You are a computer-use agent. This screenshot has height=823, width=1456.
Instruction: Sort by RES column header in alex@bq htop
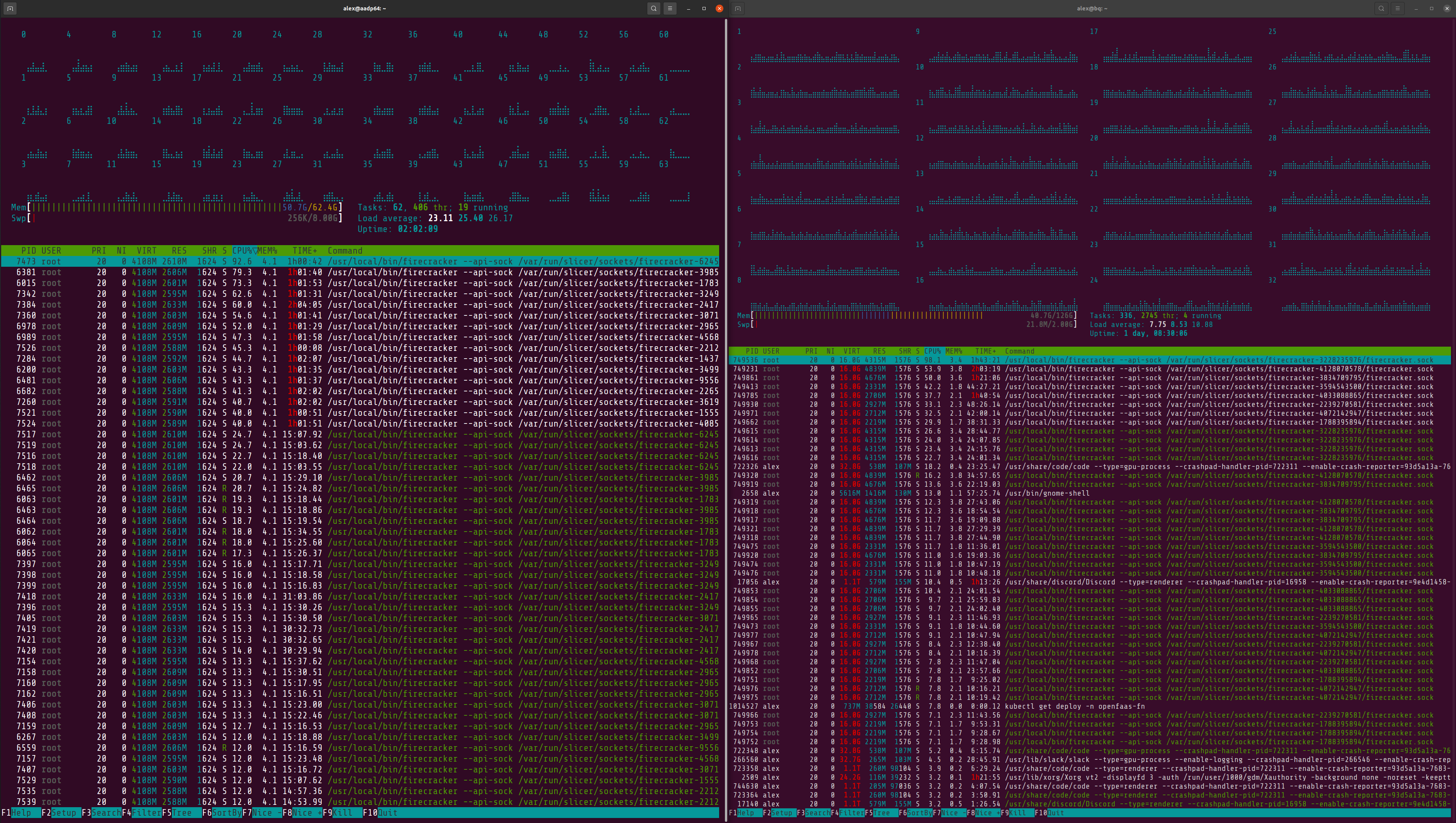pyautogui.click(x=879, y=351)
